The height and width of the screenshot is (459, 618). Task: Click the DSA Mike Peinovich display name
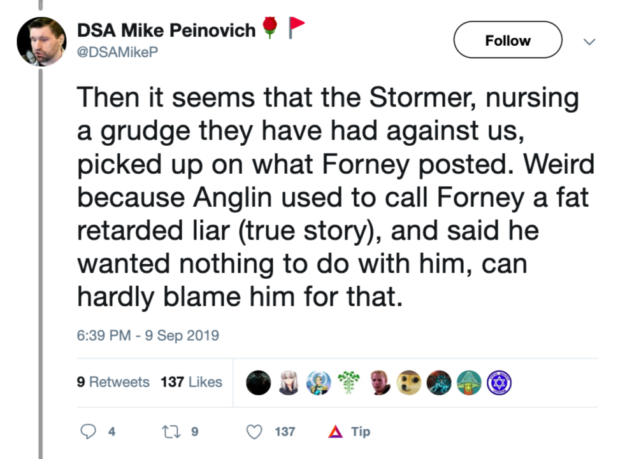(166, 30)
